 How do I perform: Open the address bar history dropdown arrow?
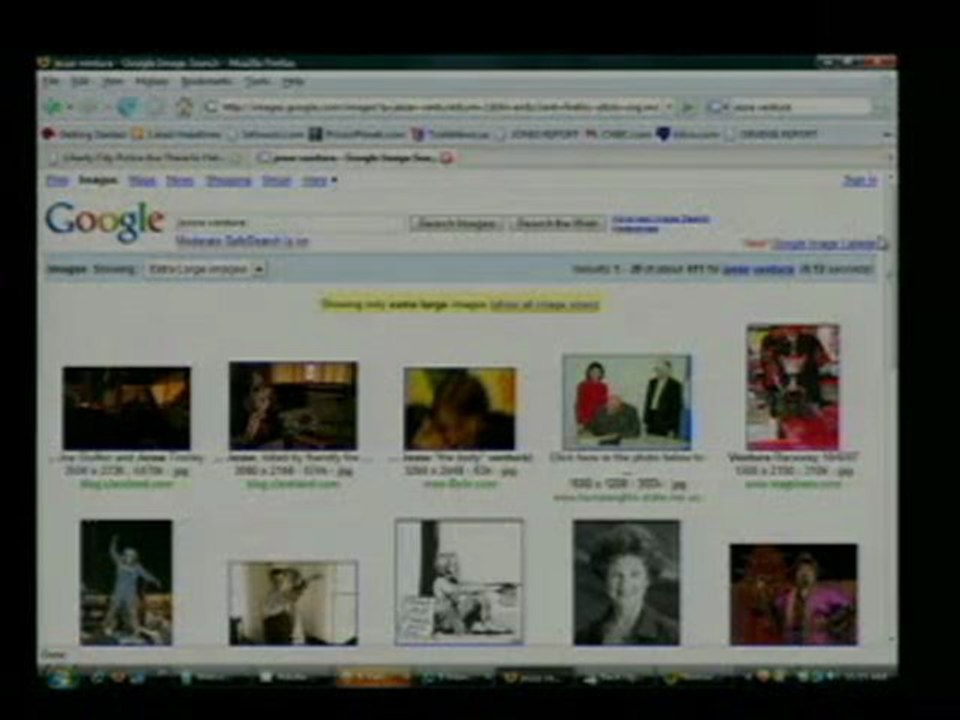click(x=669, y=107)
